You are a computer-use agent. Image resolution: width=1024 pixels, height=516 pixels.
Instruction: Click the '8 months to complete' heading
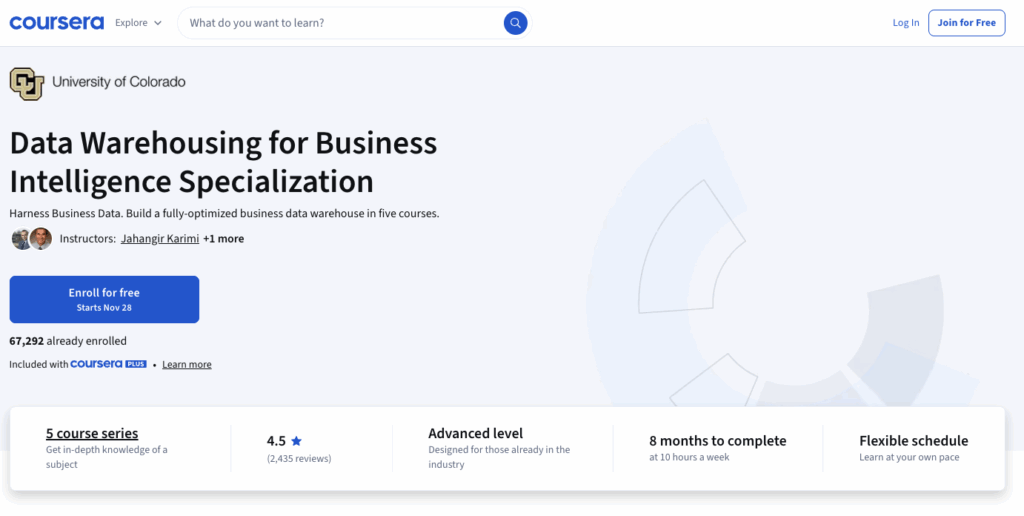(x=717, y=441)
